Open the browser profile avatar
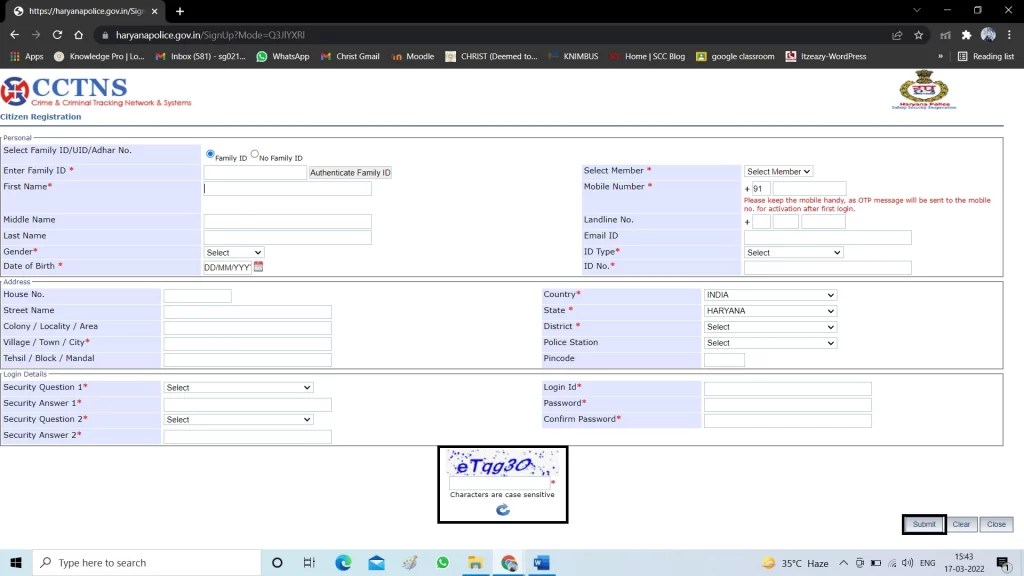 click(x=988, y=33)
